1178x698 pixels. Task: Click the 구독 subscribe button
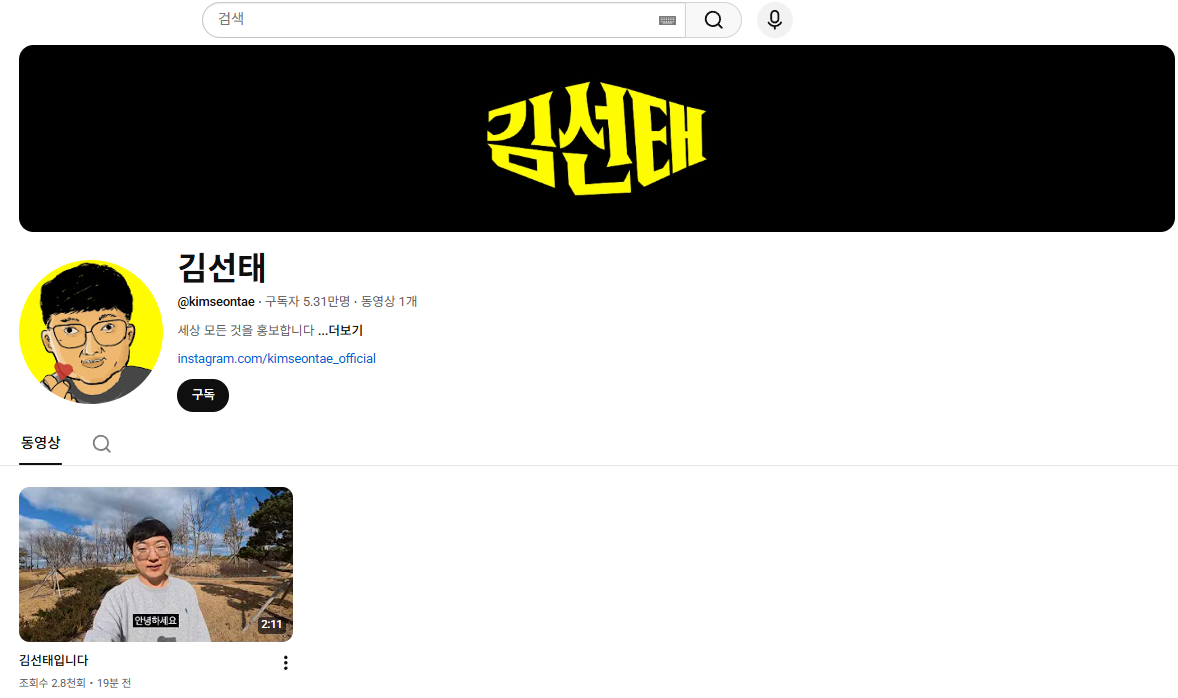click(x=203, y=395)
